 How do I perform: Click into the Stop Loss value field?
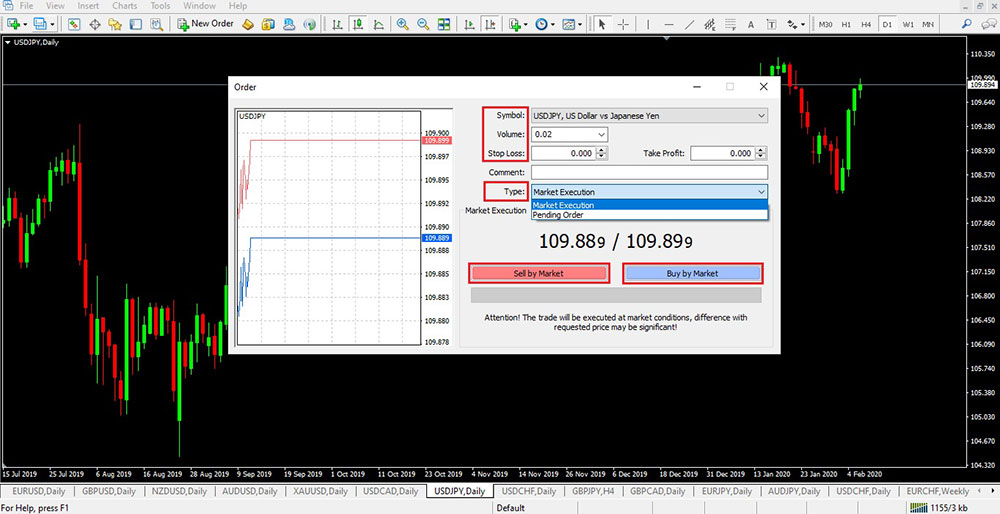coord(563,153)
